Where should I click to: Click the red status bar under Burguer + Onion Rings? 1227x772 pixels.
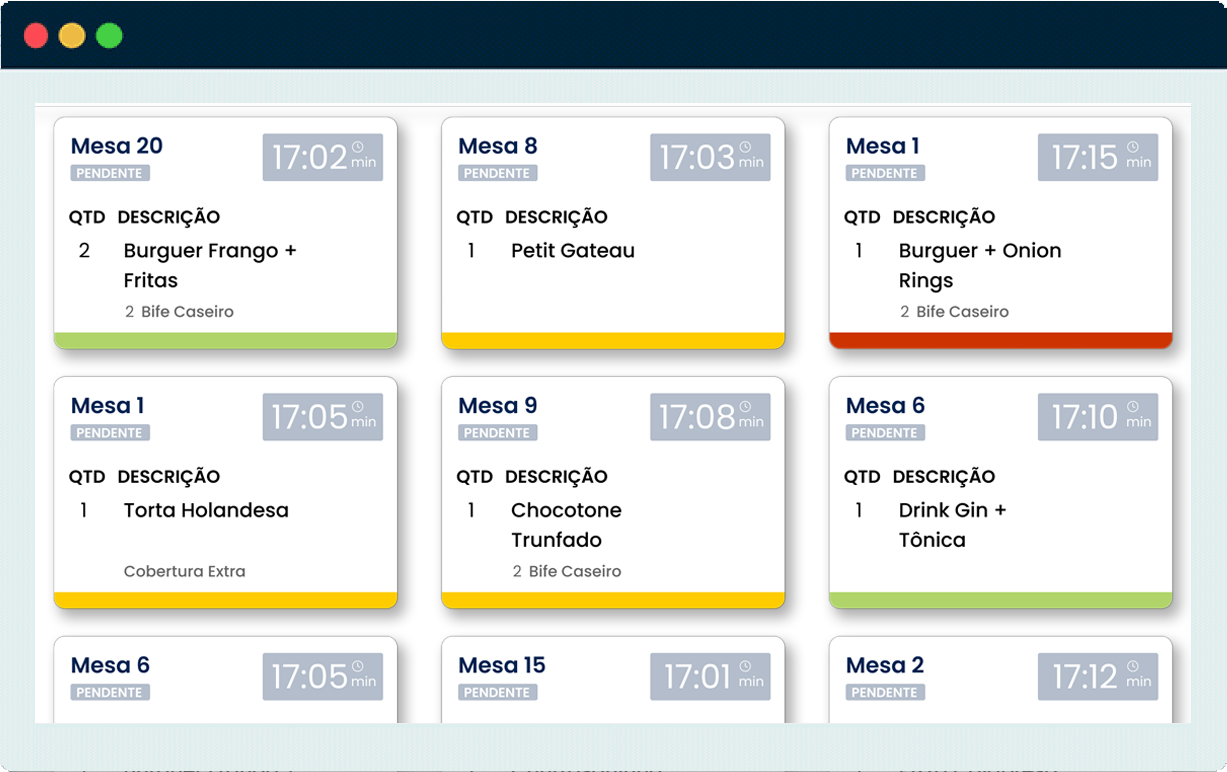coord(1001,340)
